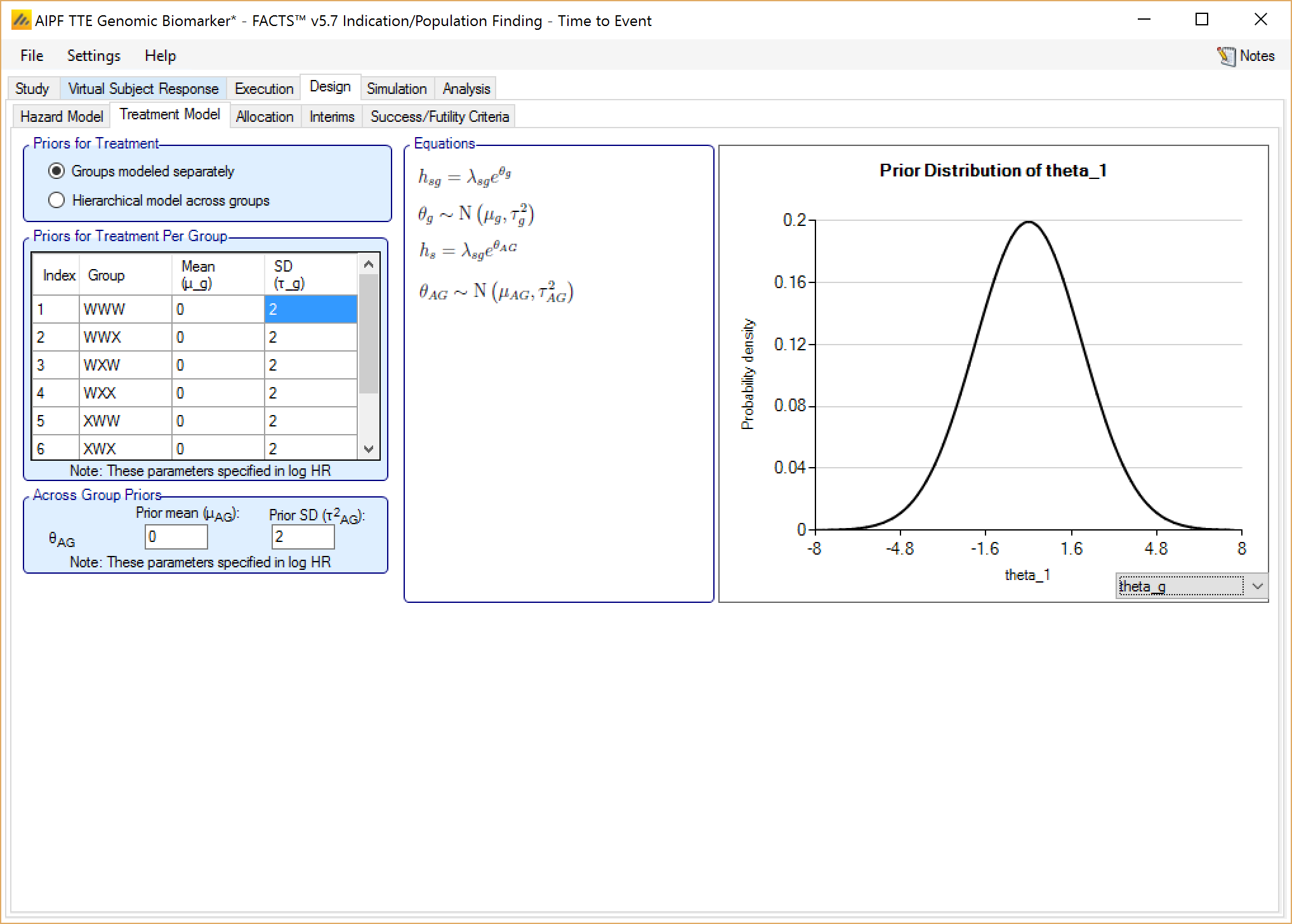The height and width of the screenshot is (924, 1292).
Task: Switch to the Simulation tab
Action: (397, 89)
